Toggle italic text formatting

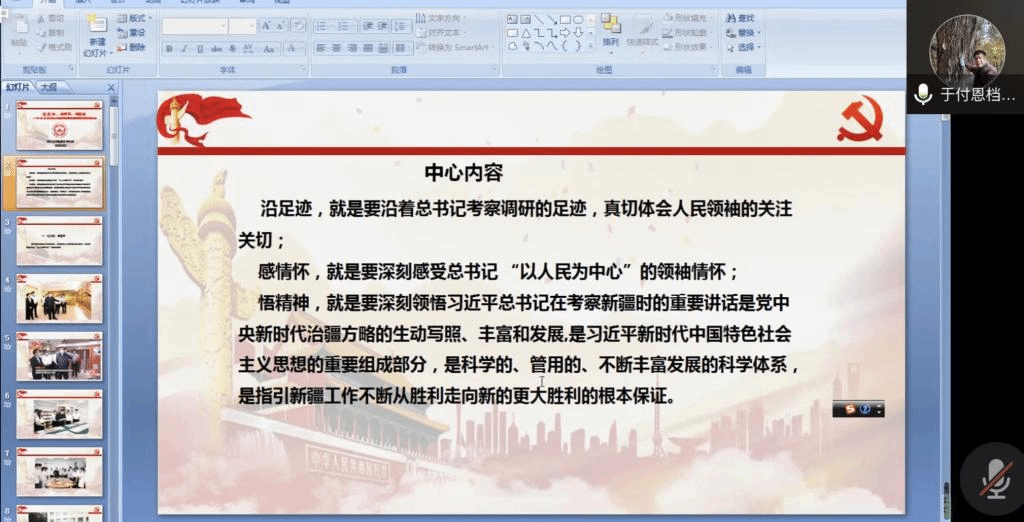coord(184,48)
